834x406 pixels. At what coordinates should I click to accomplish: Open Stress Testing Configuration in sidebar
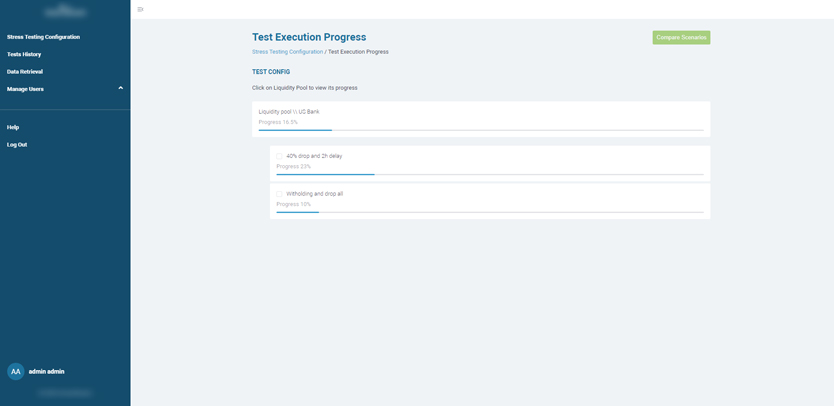tap(43, 37)
